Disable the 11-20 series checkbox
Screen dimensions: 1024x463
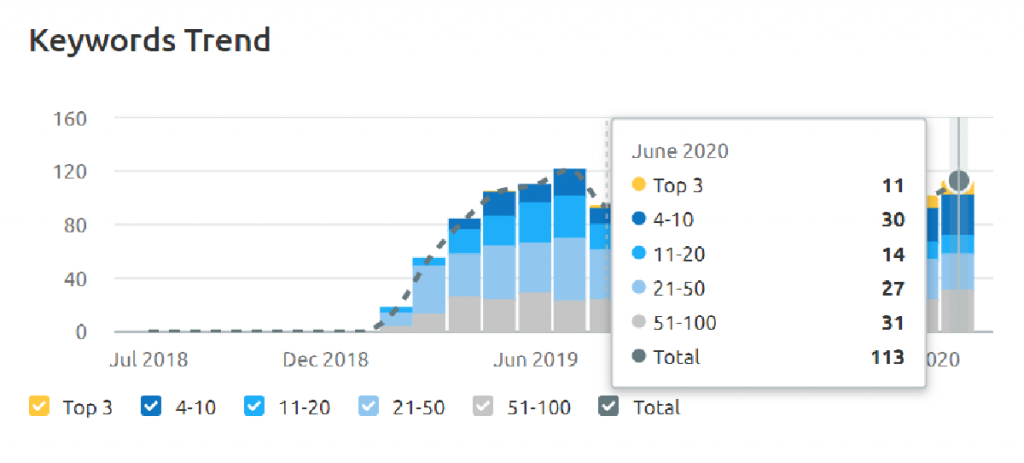(255, 406)
